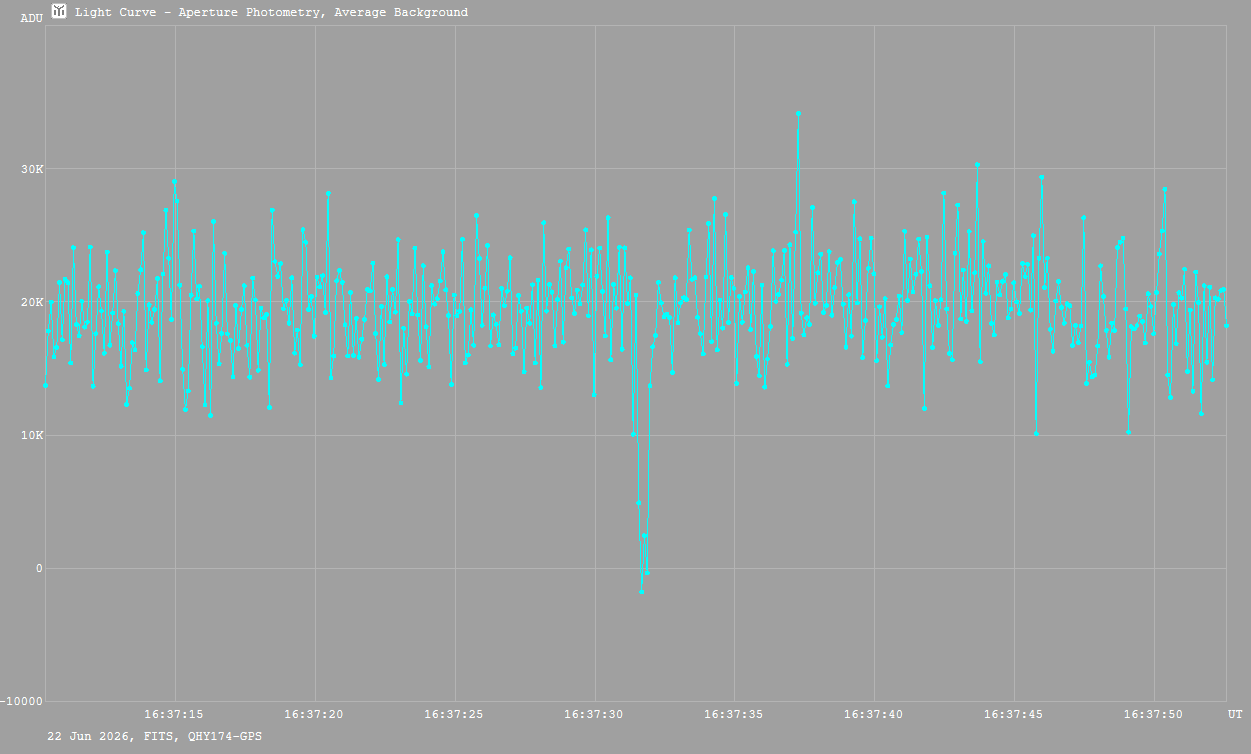Click the 16:37:15 time label
The height and width of the screenshot is (754, 1251).
pos(174,714)
